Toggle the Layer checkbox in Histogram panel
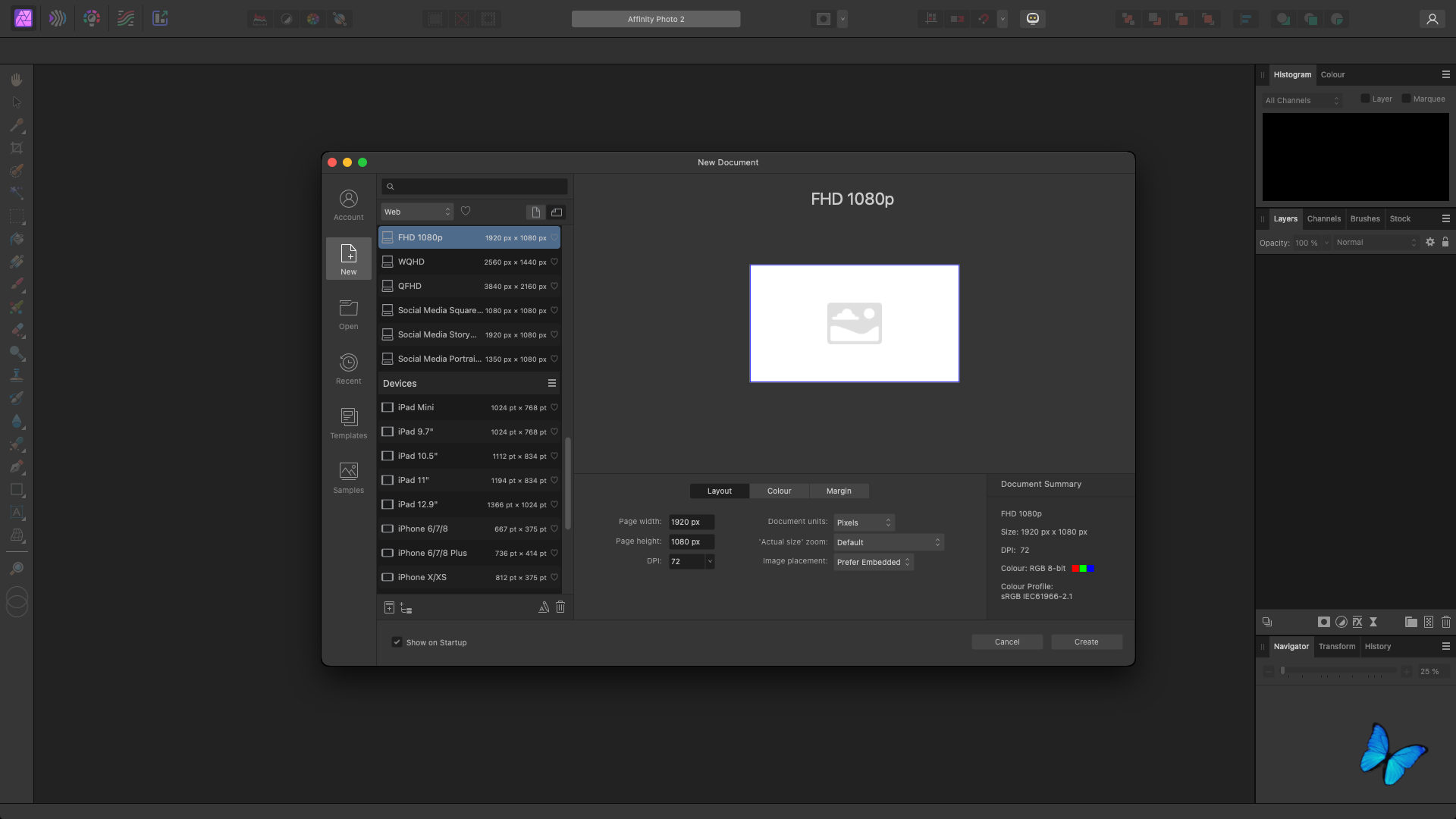Image resolution: width=1456 pixels, height=819 pixels. (1365, 99)
